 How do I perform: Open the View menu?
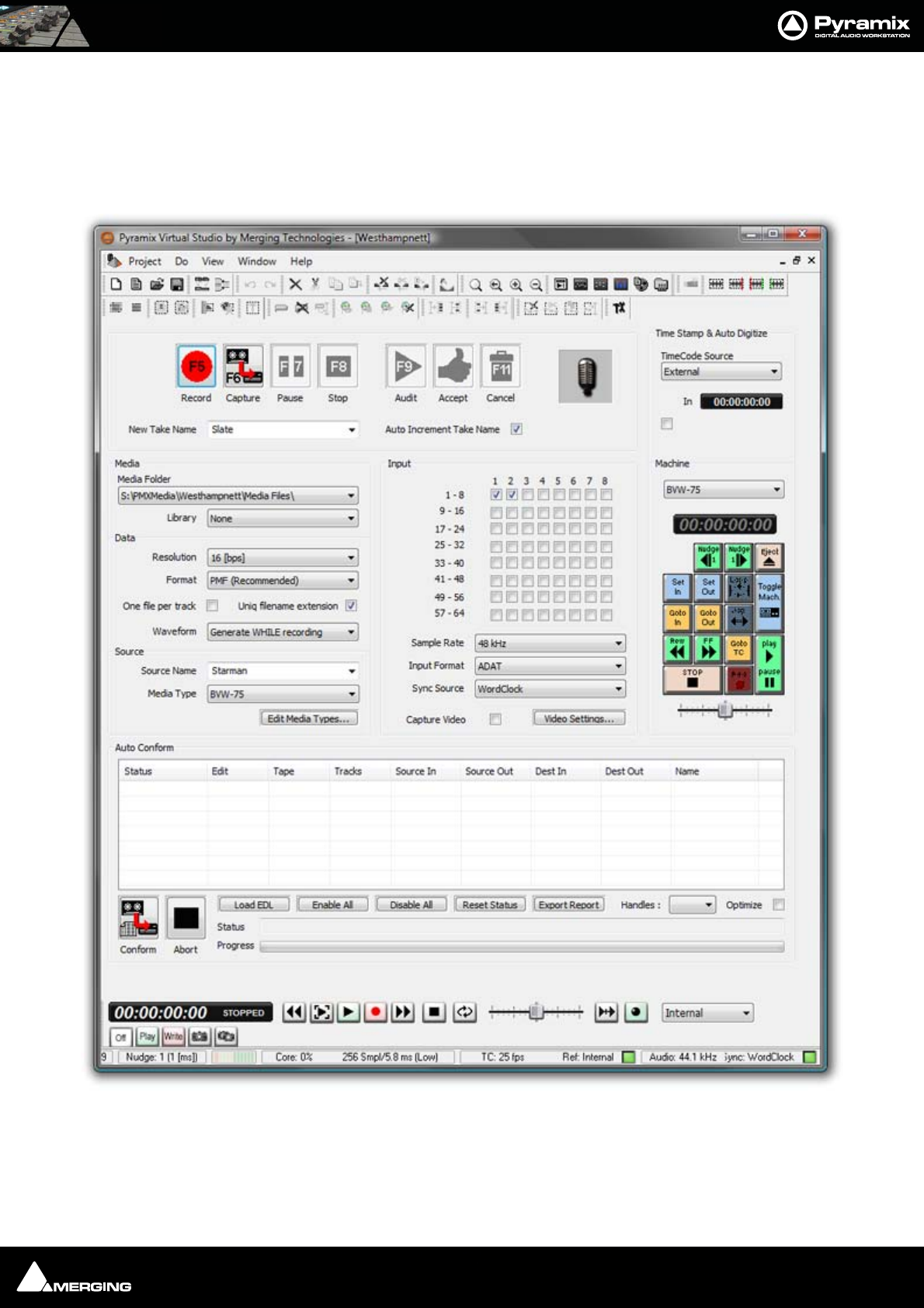pos(213,261)
